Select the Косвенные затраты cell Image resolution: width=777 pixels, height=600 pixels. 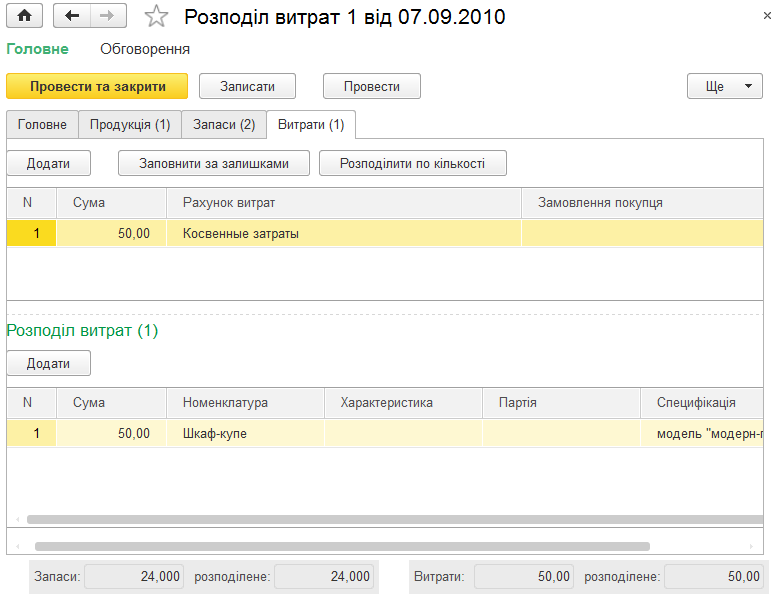(x=344, y=233)
